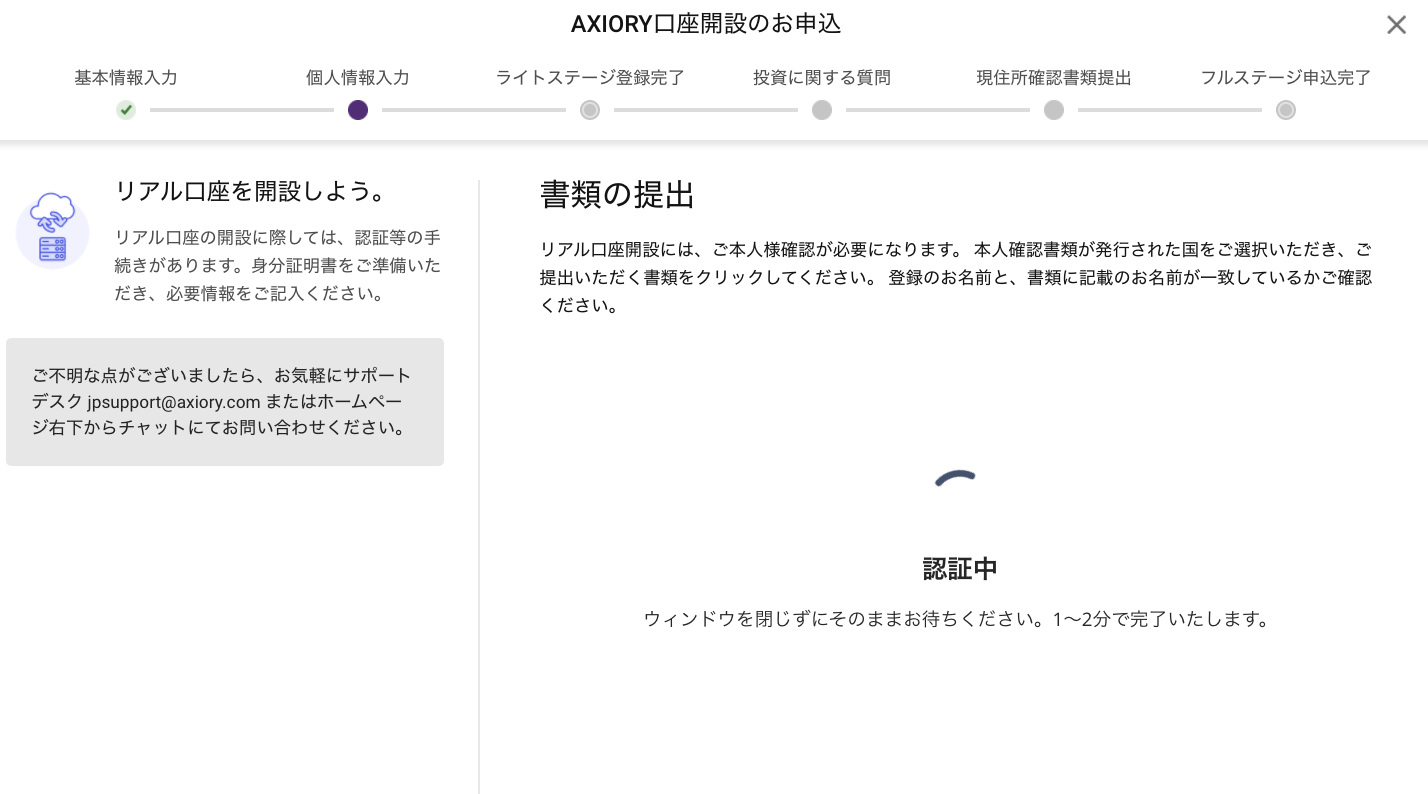Select the 現住所確認書類提出 step label

(x=1054, y=77)
